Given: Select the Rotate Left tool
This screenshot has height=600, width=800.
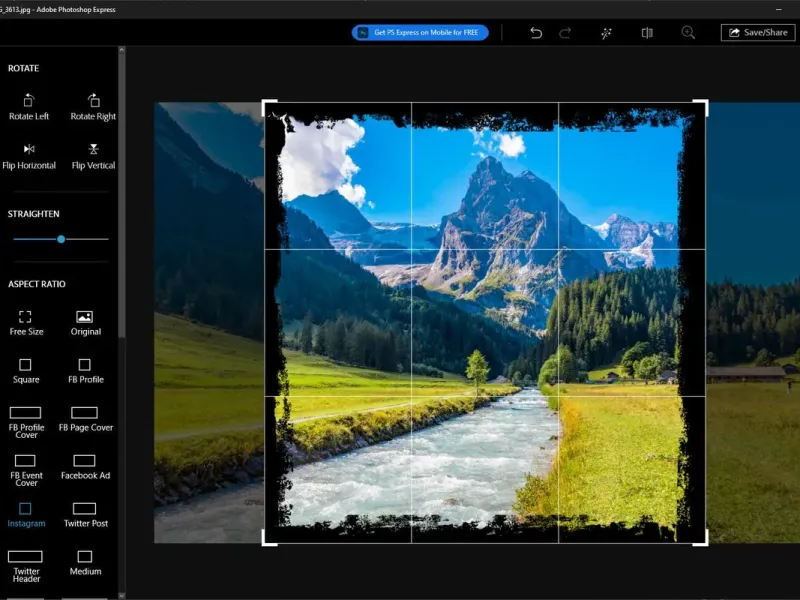Looking at the screenshot, I should pyautogui.click(x=29, y=107).
